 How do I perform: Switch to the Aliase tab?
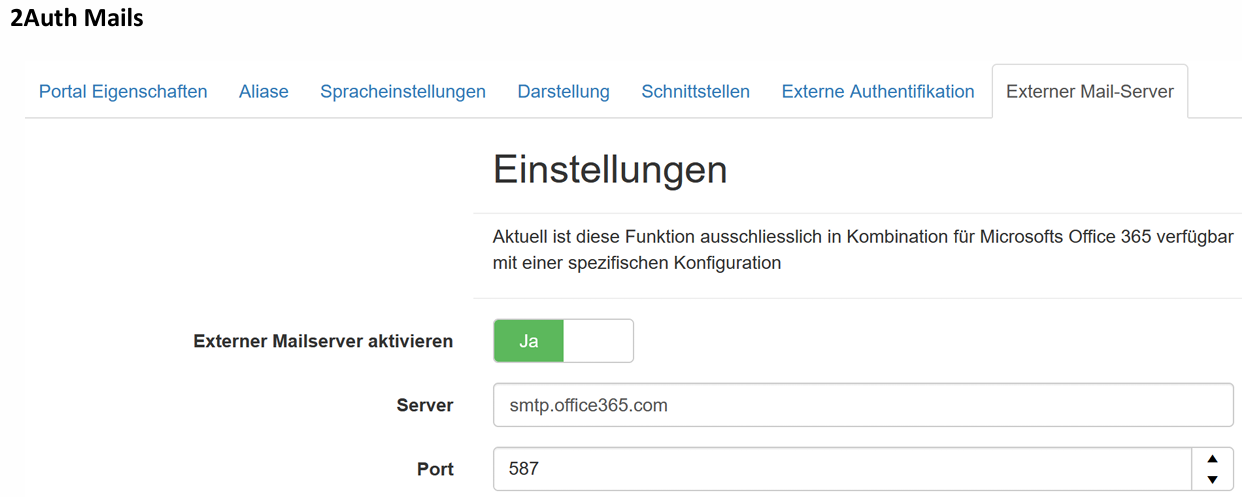point(264,92)
